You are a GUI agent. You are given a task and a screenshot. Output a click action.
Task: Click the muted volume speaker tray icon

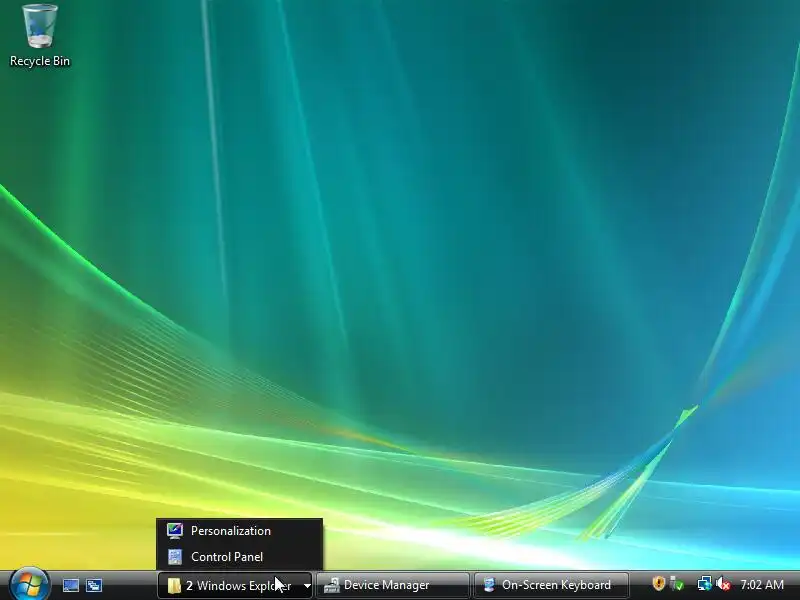tap(723, 583)
